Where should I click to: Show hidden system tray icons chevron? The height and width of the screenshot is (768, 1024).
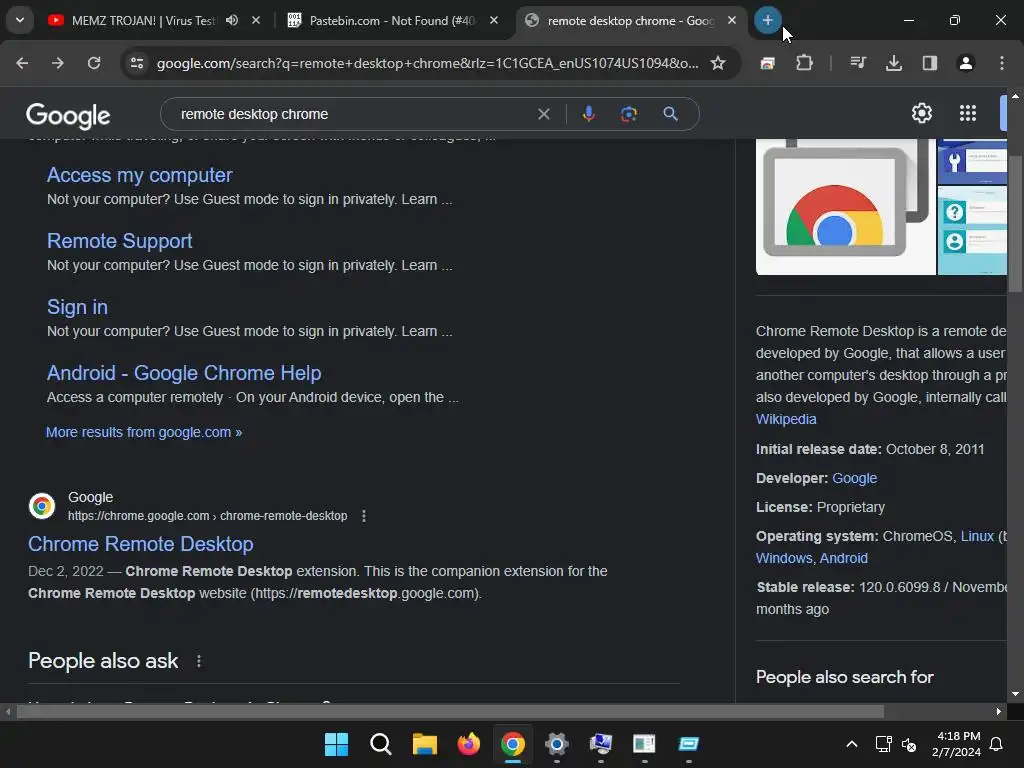coord(852,744)
